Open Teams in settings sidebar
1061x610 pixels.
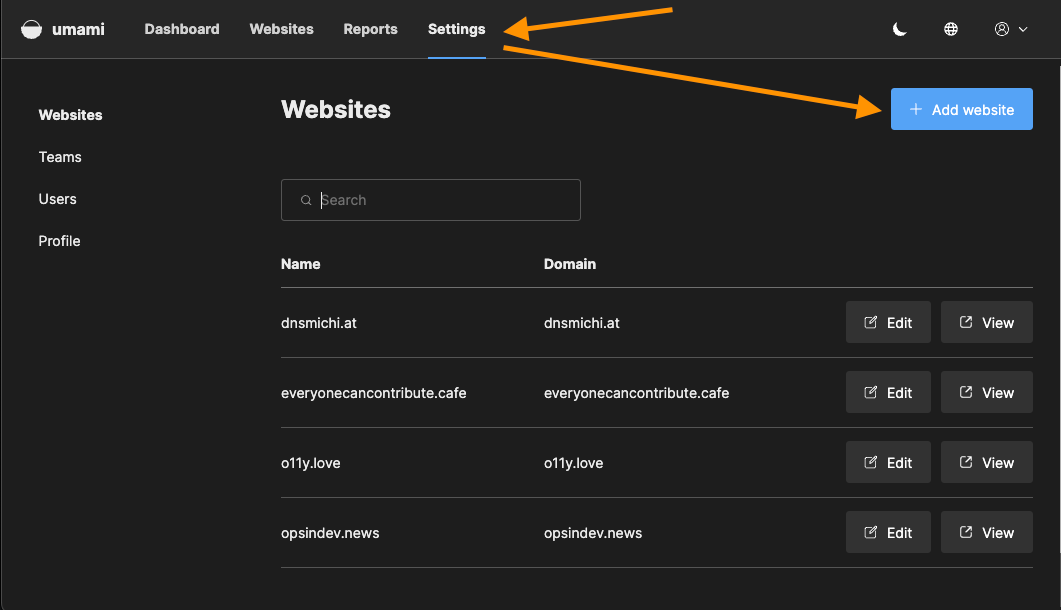pos(60,157)
